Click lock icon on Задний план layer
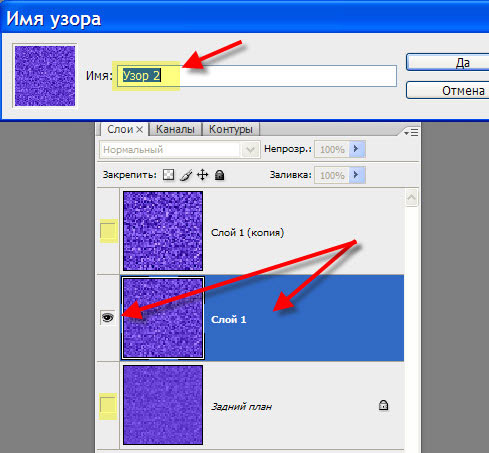This screenshot has height=453, width=489. coord(384,405)
